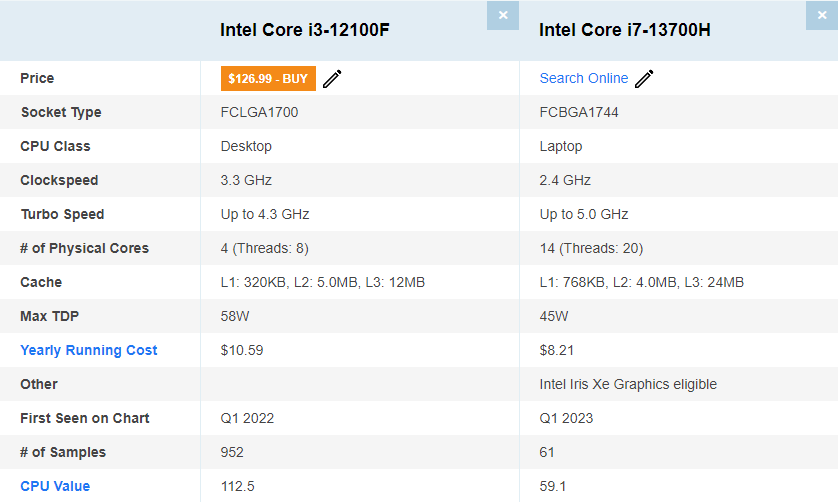This screenshot has height=502, width=838.
Task: Click the Intel Core i3-12100F heading
Action: tap(305, 30)
